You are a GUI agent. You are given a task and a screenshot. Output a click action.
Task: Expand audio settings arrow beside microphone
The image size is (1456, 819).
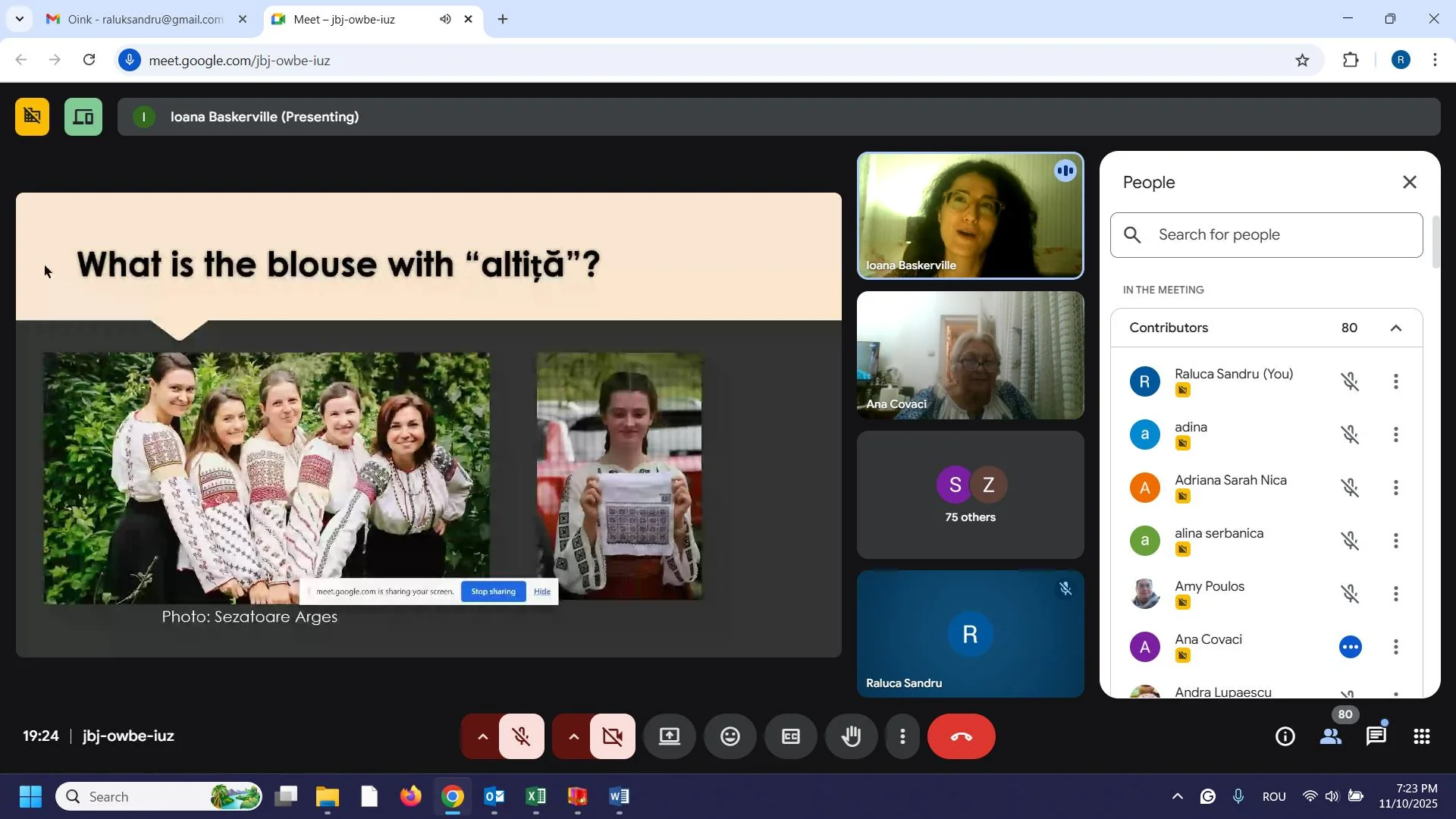point(482,737)
